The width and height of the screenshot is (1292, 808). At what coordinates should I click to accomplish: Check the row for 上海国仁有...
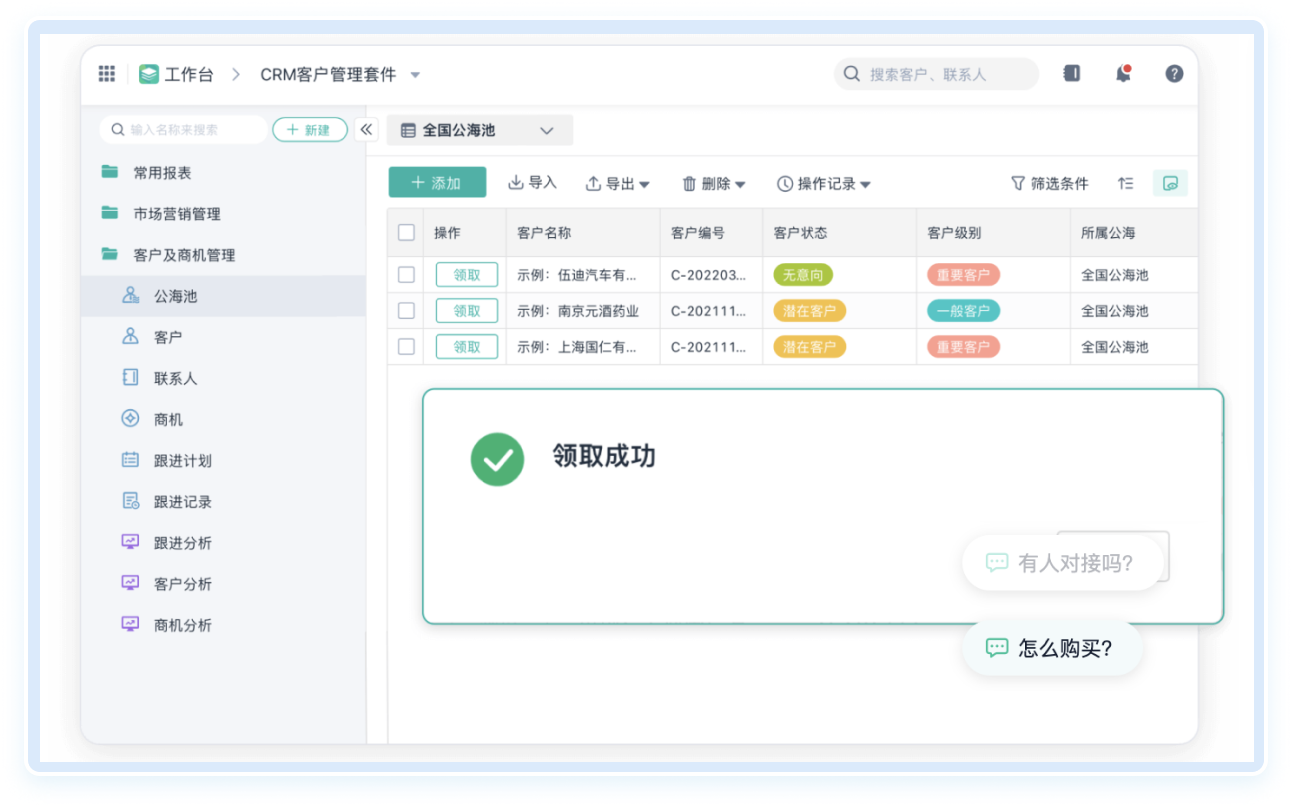coord(406,346)
